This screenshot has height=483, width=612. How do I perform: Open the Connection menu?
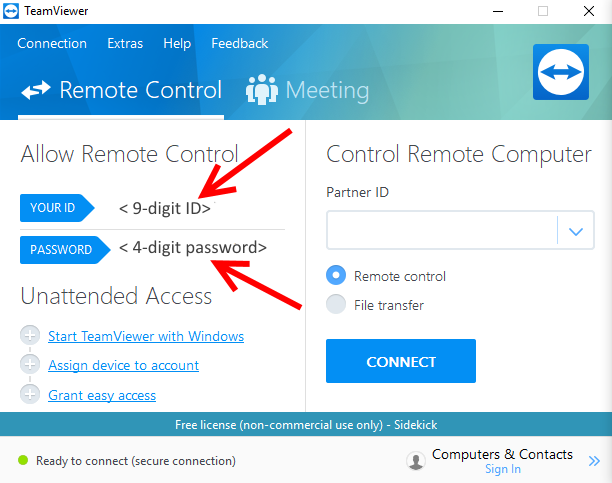coord(52,43)
